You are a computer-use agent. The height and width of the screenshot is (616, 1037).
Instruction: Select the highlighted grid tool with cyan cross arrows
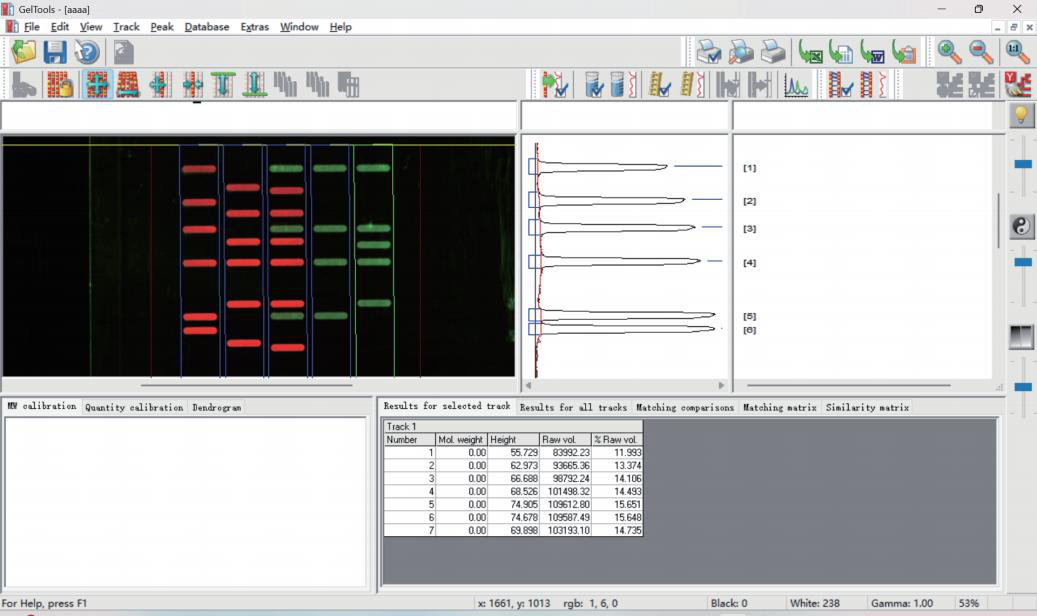tap(97, 85)
